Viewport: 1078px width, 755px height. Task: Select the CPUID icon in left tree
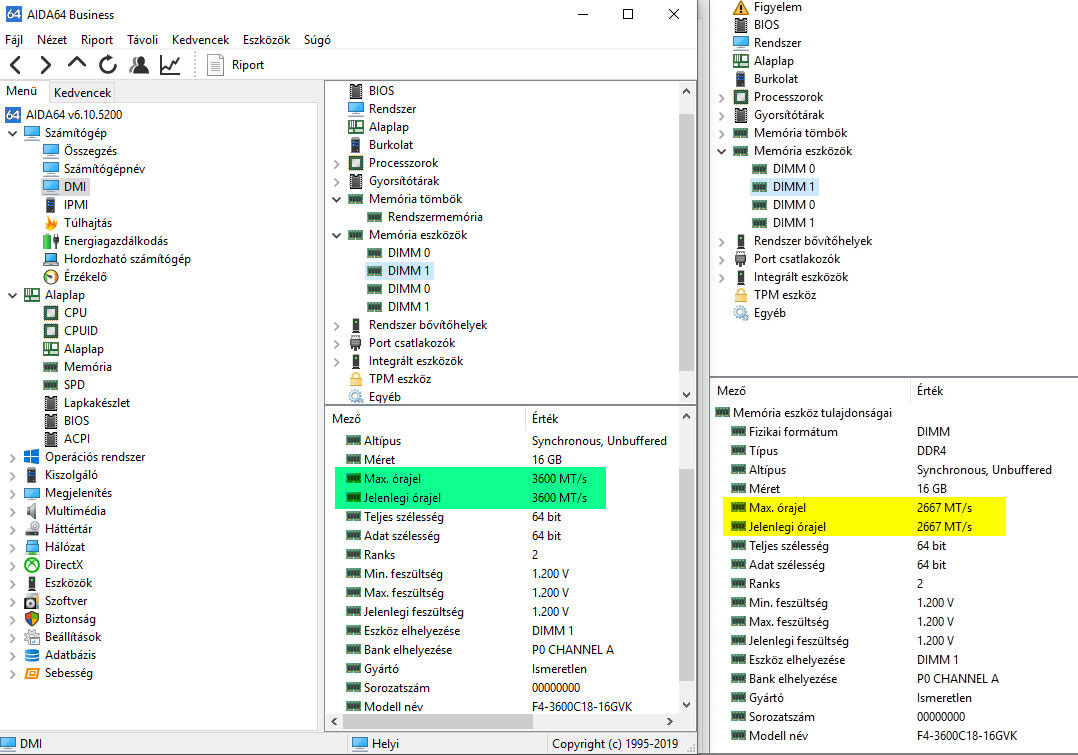[50, 331]
